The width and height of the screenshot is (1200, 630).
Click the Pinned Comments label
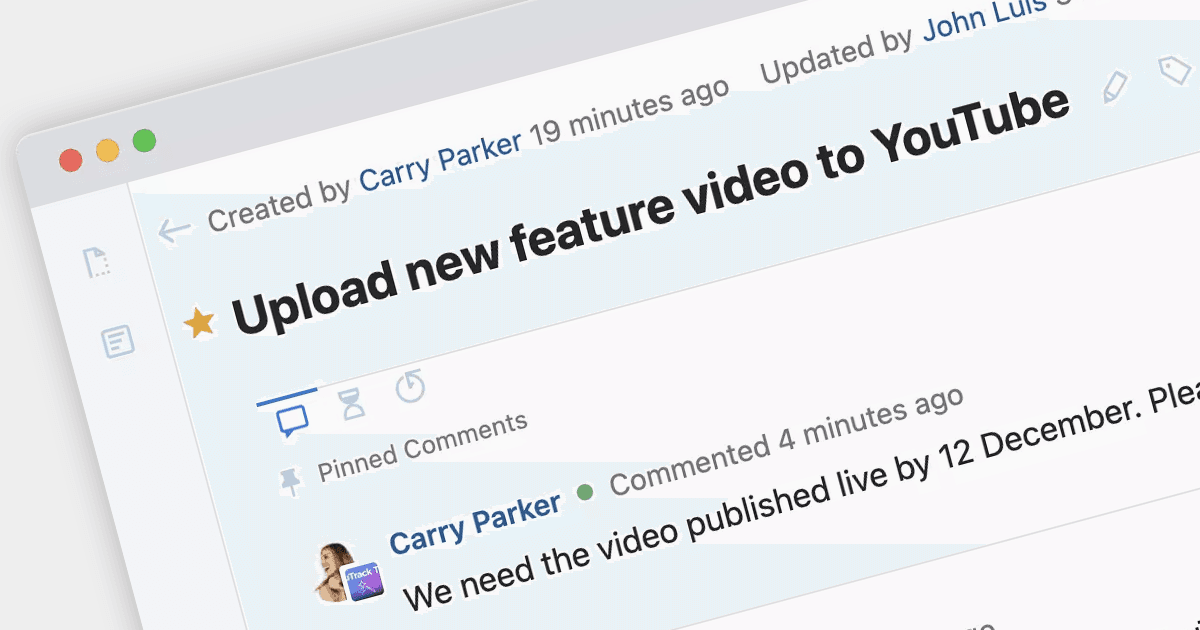[422, 446]
